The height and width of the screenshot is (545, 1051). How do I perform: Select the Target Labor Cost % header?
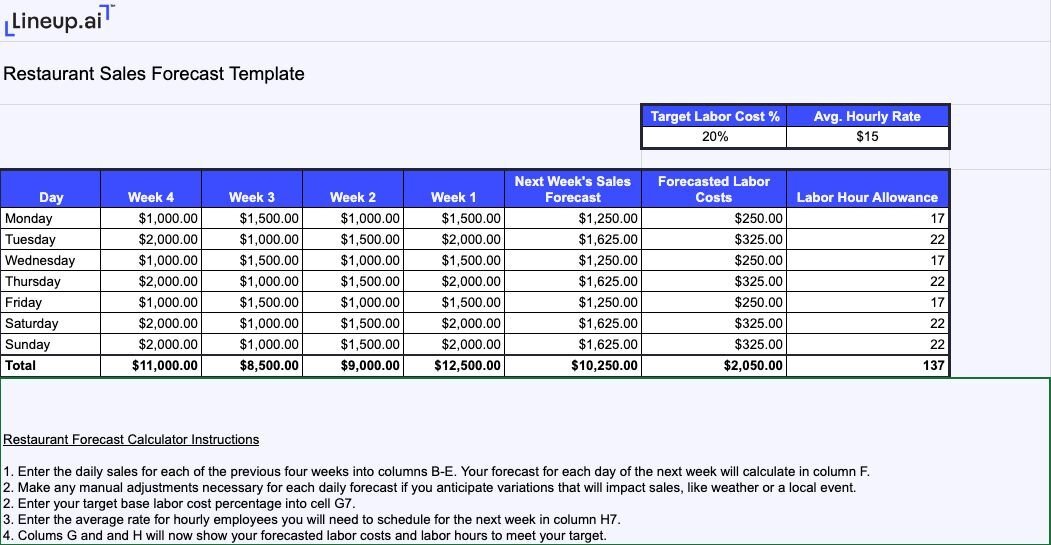point(714,116)
